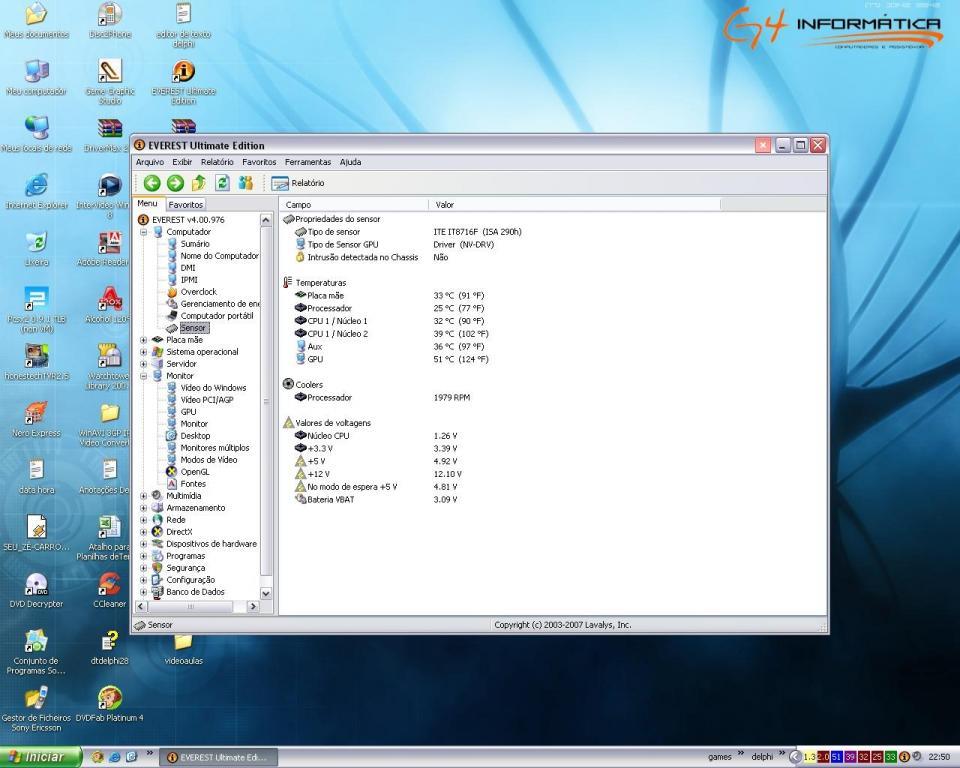This screenshot has width=960, height=768.
Task: Select the Menu tab above the tree
Action: pos(147,203)
